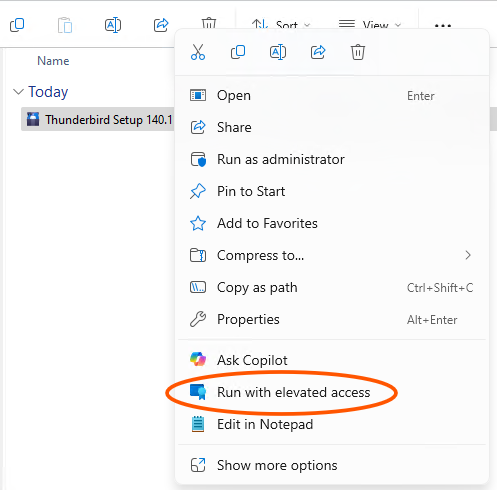
Task: Click the Cut scissors icon in context menu
Action: click(198, 52)
